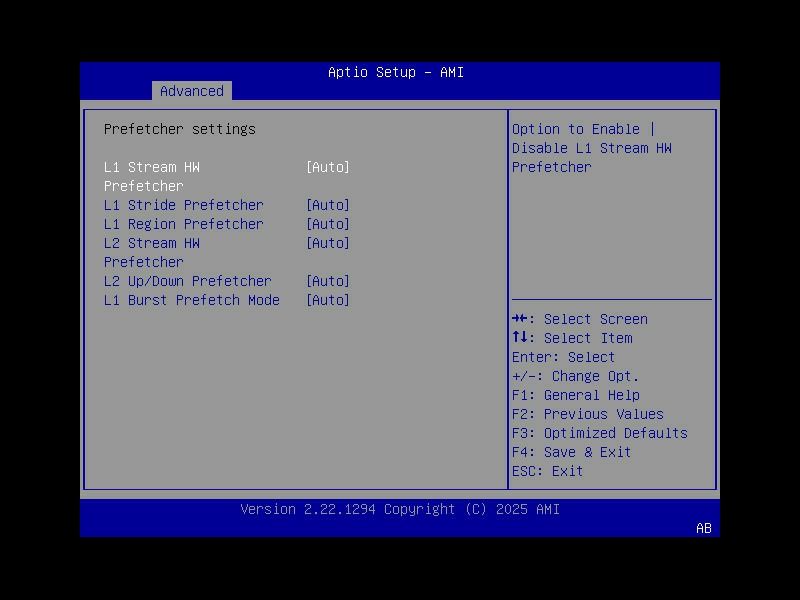Click the AB indicator in the footer
This screenshot has height=600, width=800.
tap(704, 528)
